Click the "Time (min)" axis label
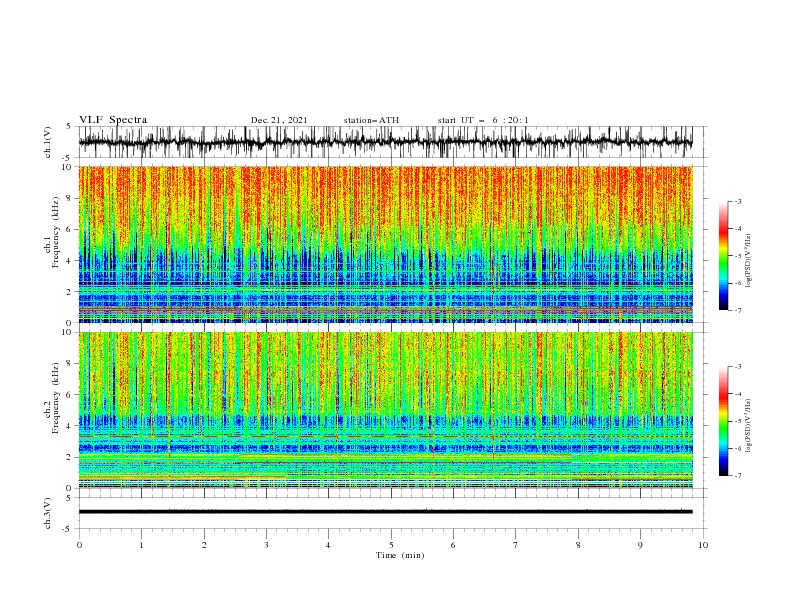Screen dimensions: 792x612 (x=400, y=555)
